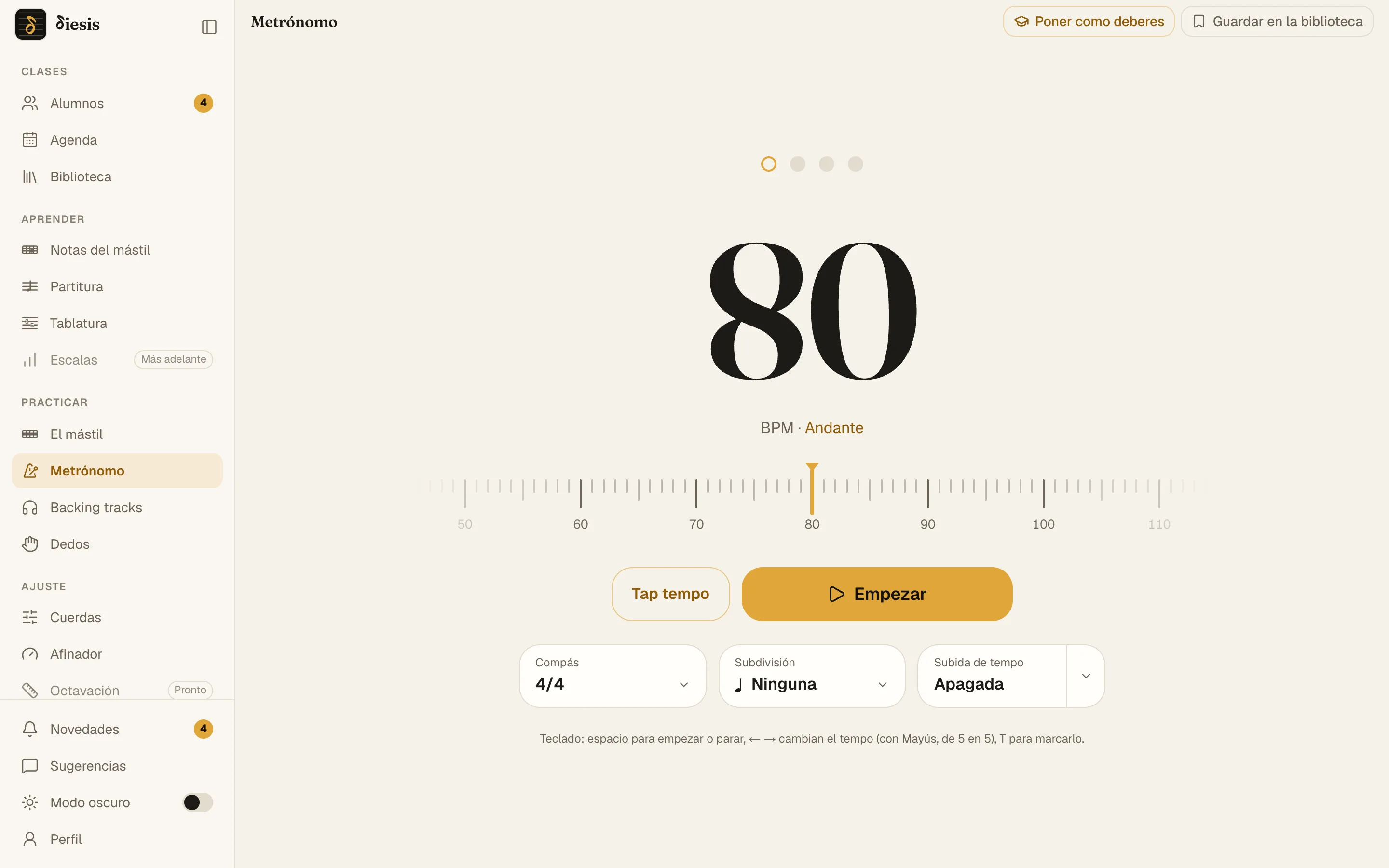Click the Subida de tempo Apagada control

pyautogui.click(x=992, y=676)
